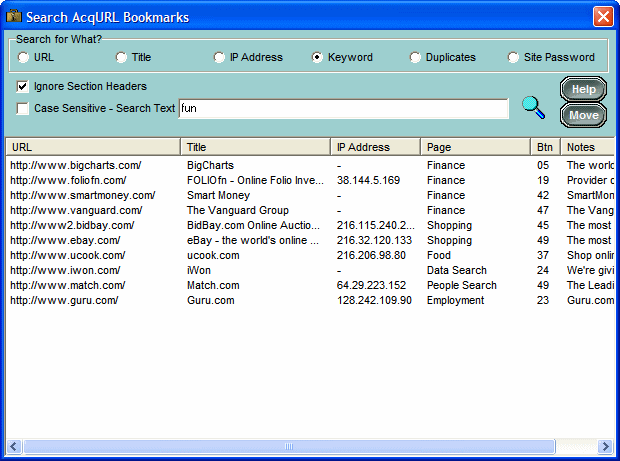
Task: Click the Food page cell
Action: (x=439, y=255)
